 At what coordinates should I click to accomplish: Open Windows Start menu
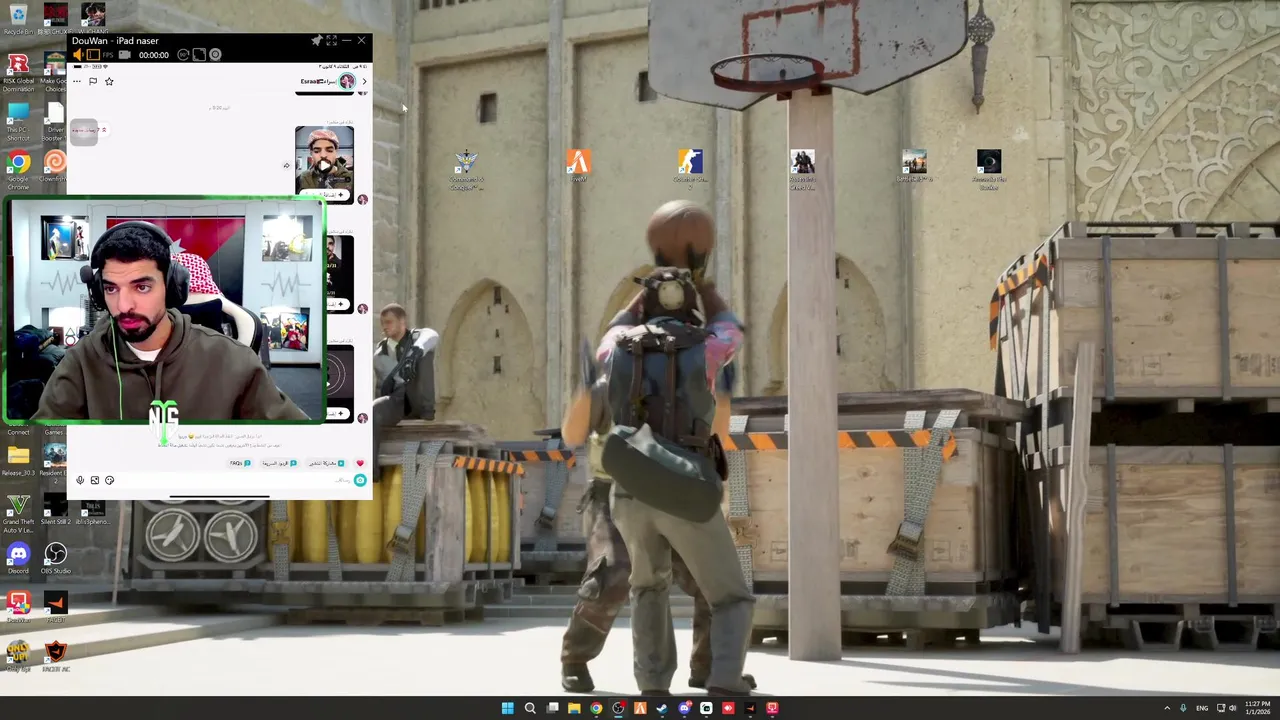point(508,708)
